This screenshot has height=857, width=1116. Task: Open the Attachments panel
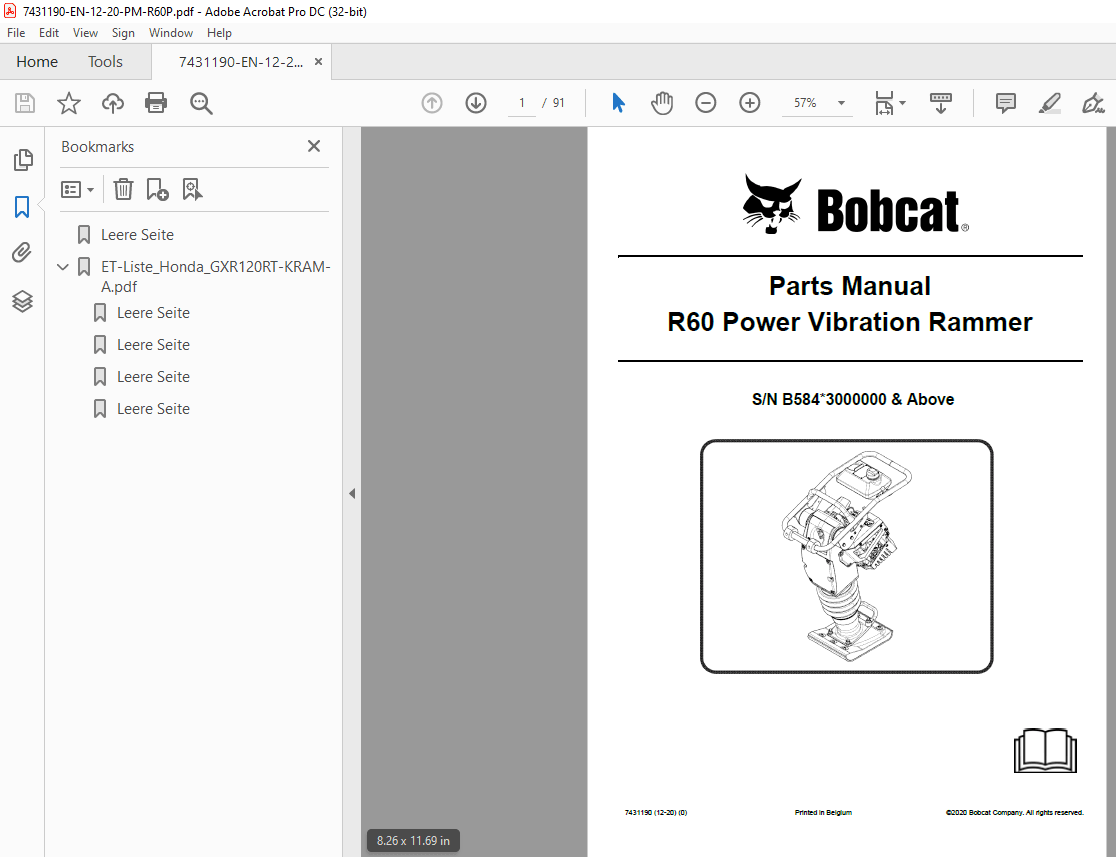[x=23, y=252]
